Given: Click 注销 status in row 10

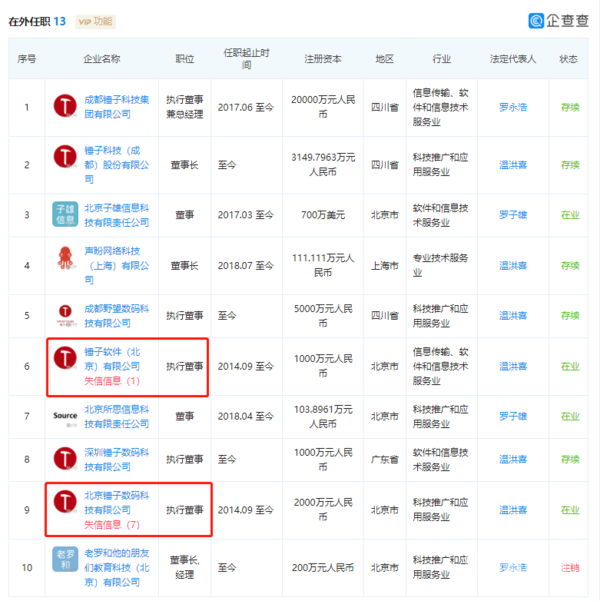Looking at the screenshot, I should click(x=570, y=568).
